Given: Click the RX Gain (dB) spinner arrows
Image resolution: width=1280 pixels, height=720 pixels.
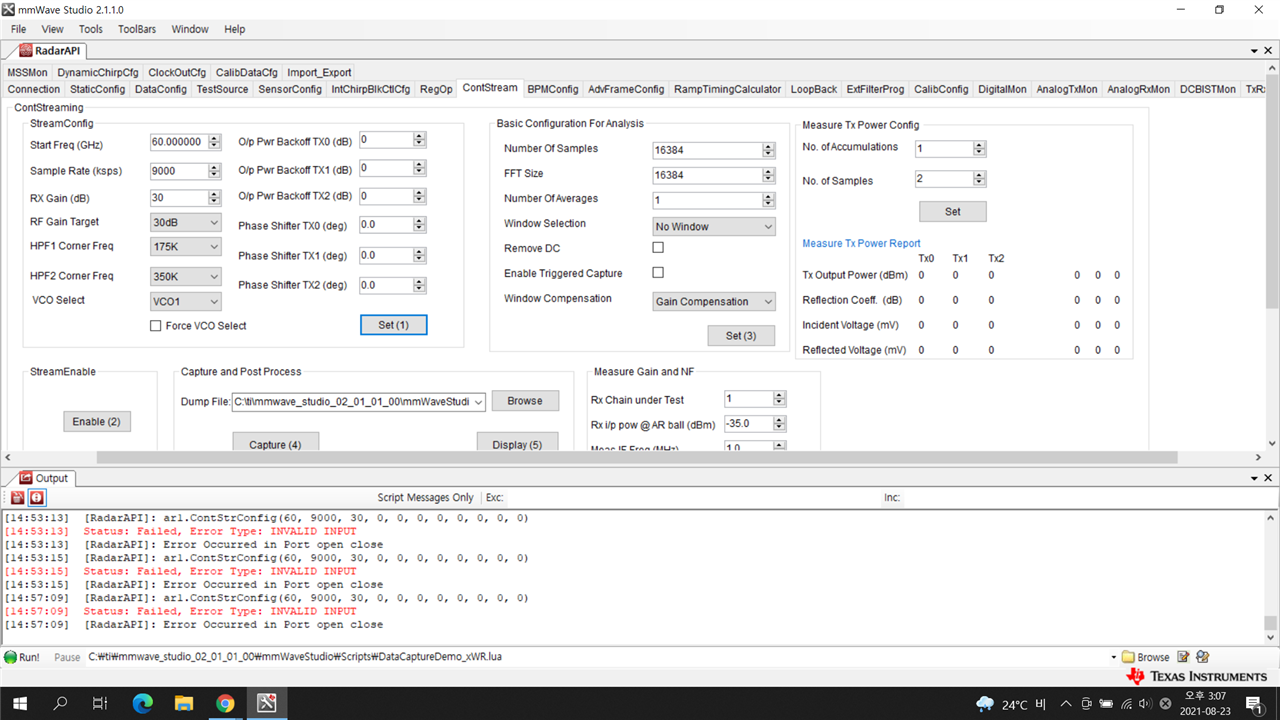Looking at the screenshot, I should (x=215, y=198).
